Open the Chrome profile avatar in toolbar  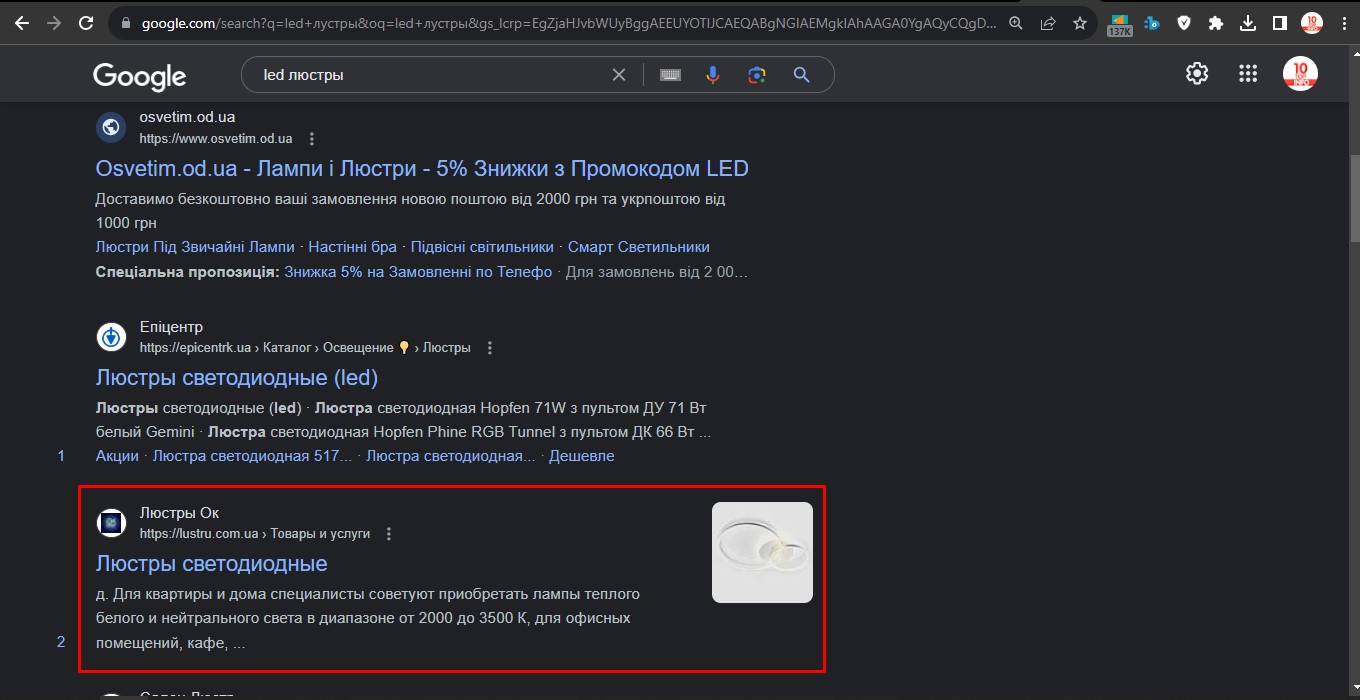1312,23
